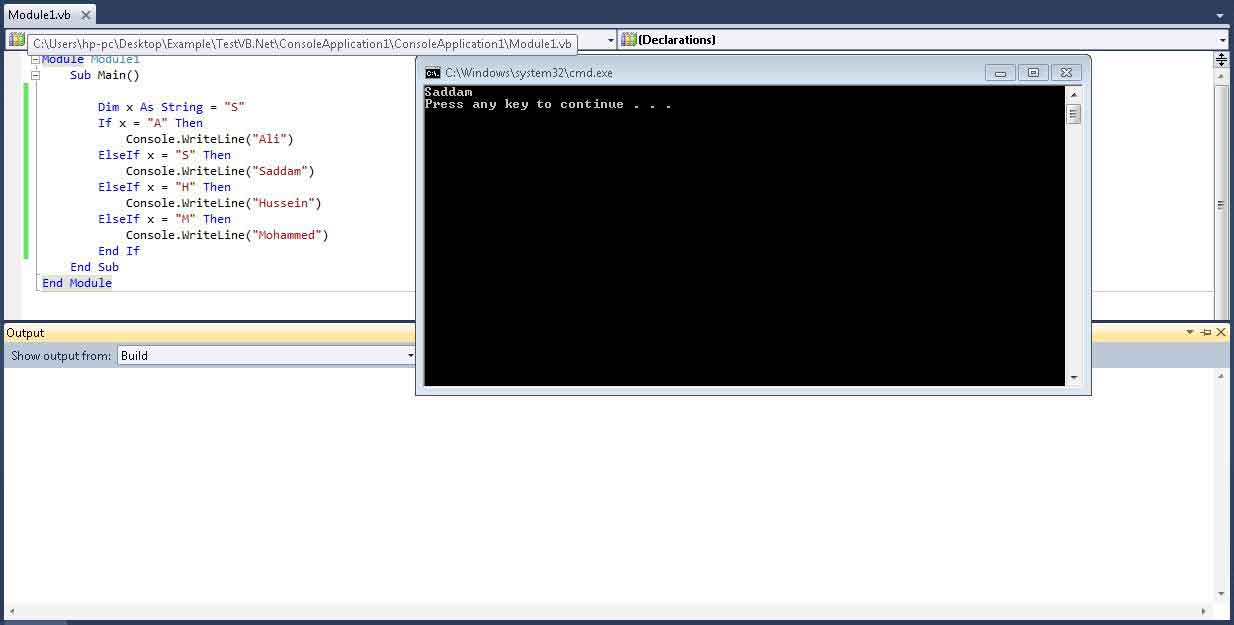The height and width of the screenshot is (625, 1234).
Task: Click the Declarations dropdown icon
Action: point(629,40)
